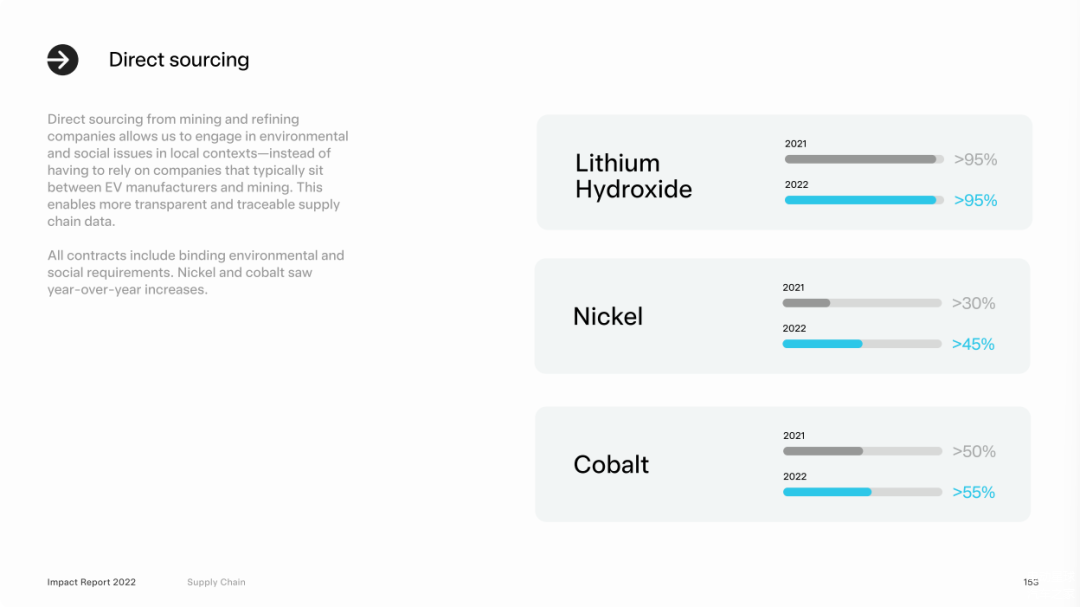
Task: Select the Nickel 2021 gray progress bar
Action: pyautogui.click(x=861, y=303)
